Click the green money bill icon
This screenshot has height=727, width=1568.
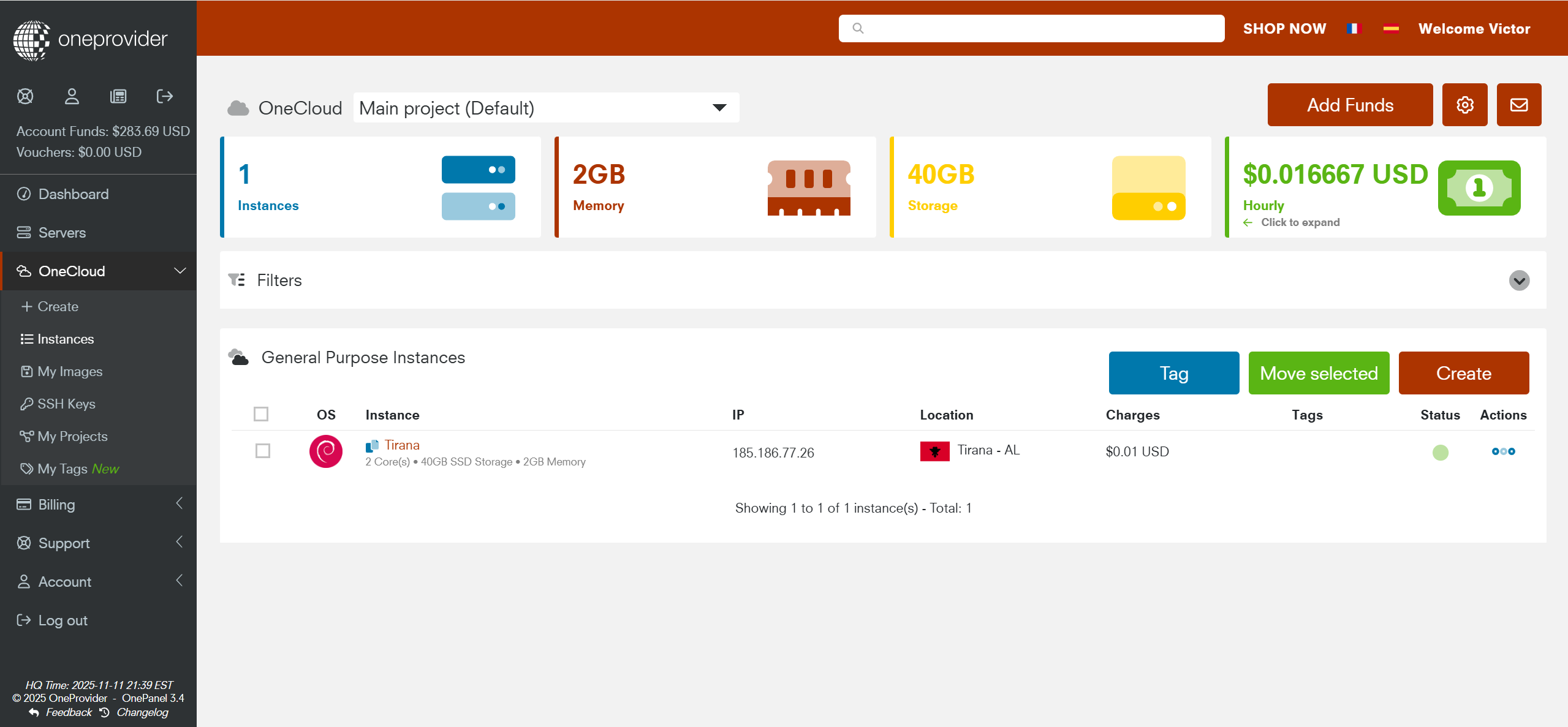tap(1479, 188)
